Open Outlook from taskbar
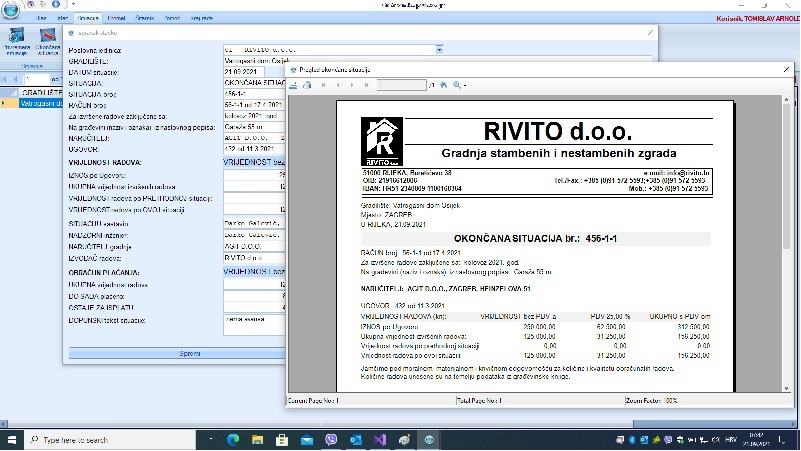Viewport: 801px width, 451px height. coord(356,439)
